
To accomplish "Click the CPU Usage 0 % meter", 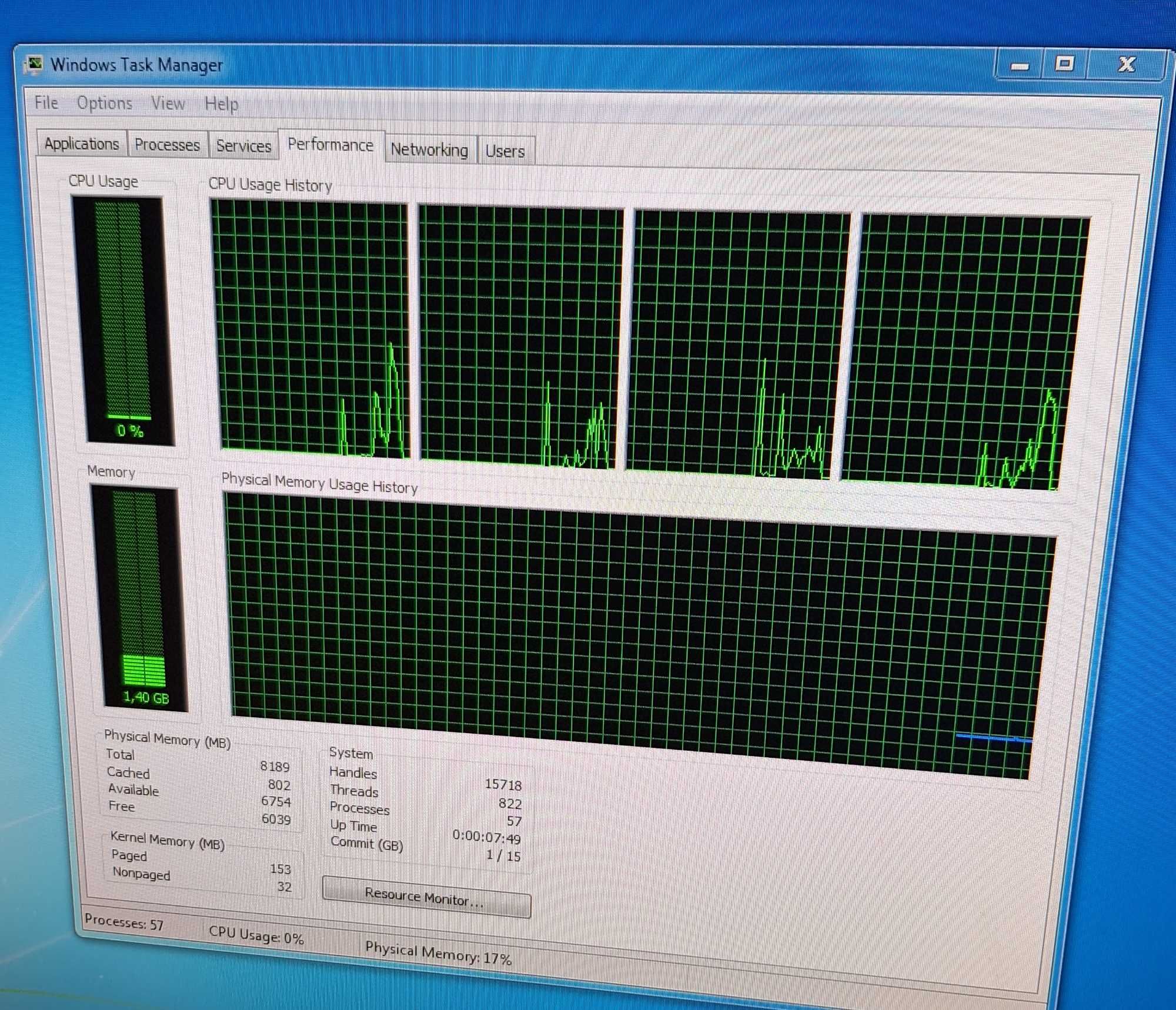I will point(123,320).
